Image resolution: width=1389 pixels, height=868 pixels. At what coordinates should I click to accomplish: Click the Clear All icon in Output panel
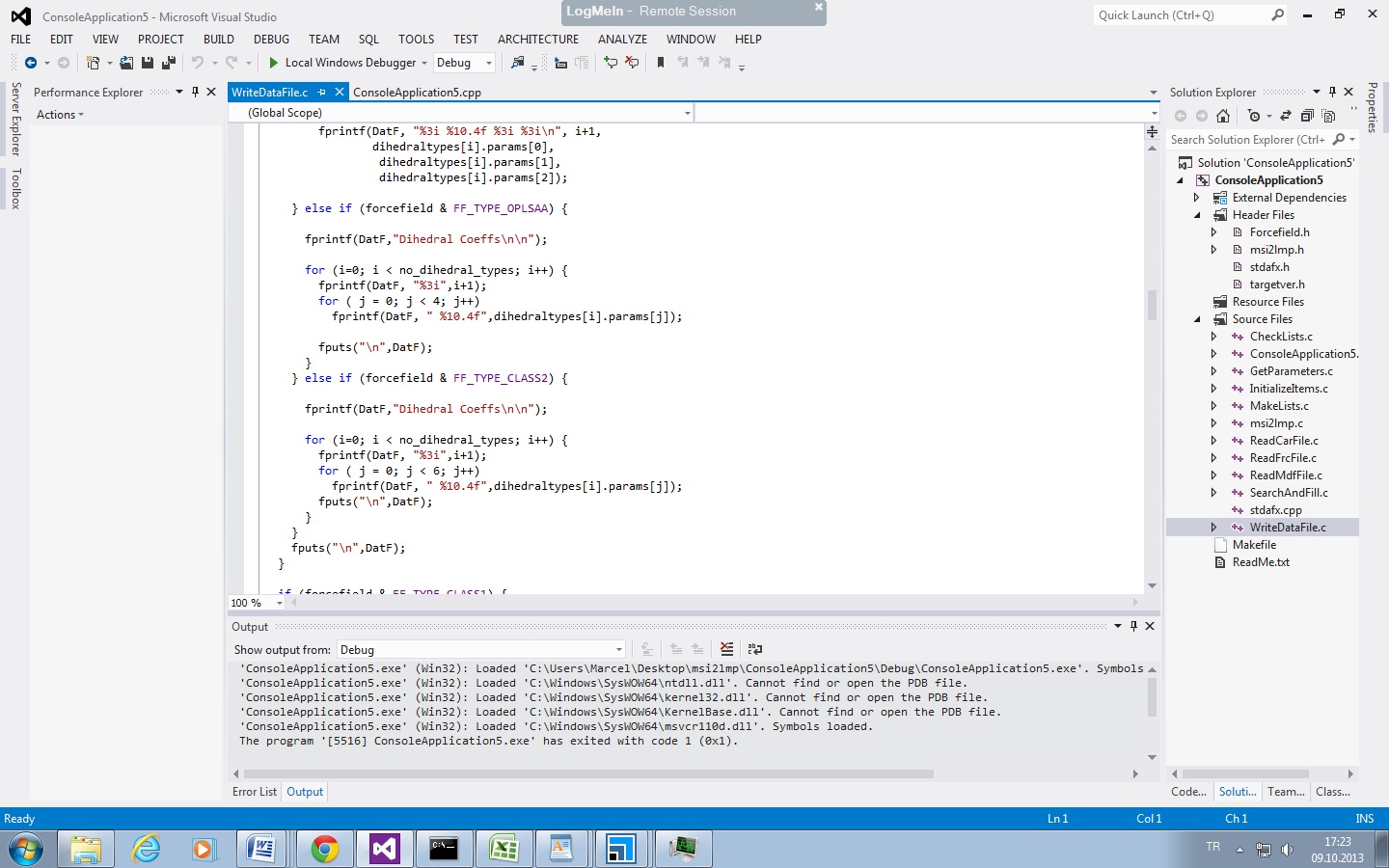[727, 649]
